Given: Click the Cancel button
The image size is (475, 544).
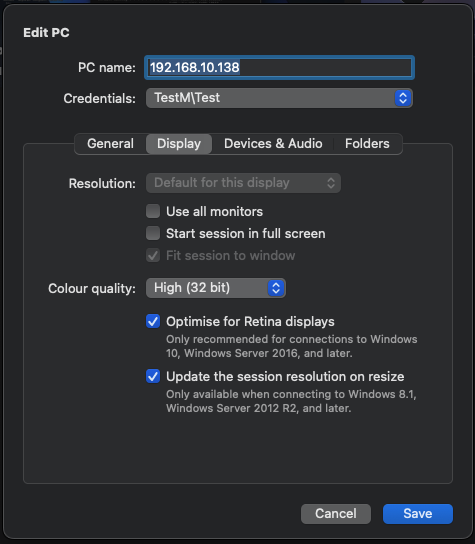Looking at the screenshot, I should coord(336,514).
